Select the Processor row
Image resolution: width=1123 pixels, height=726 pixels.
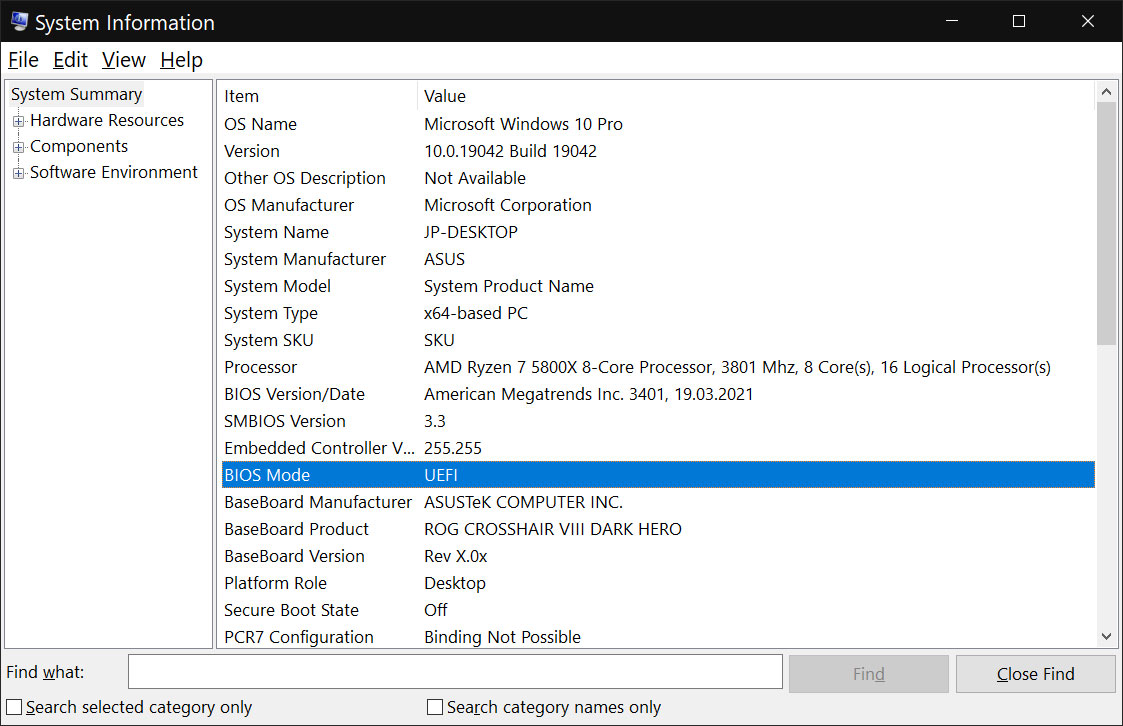658,367
